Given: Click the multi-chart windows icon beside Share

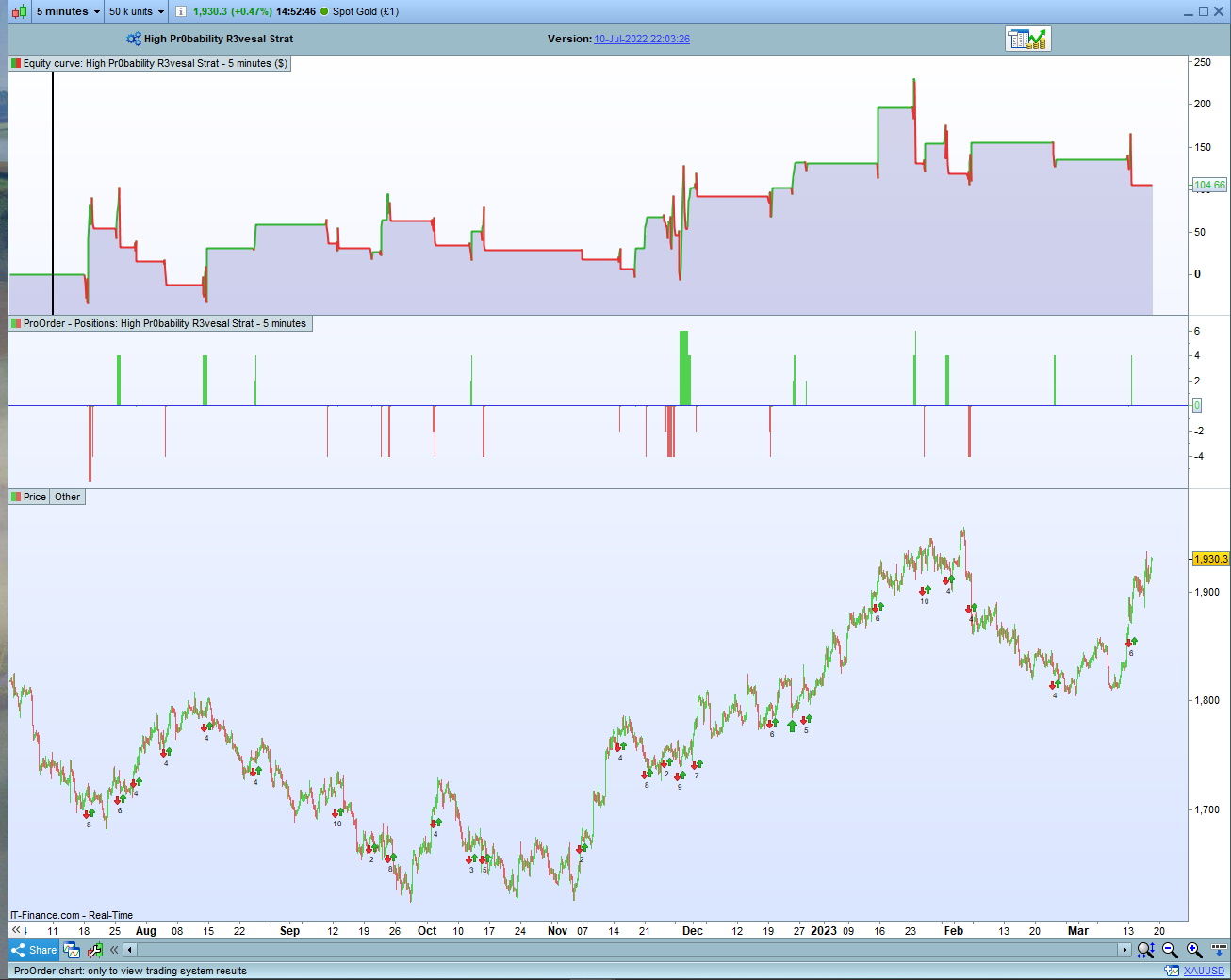Looking at the screenshot, I should click(73, 950).
